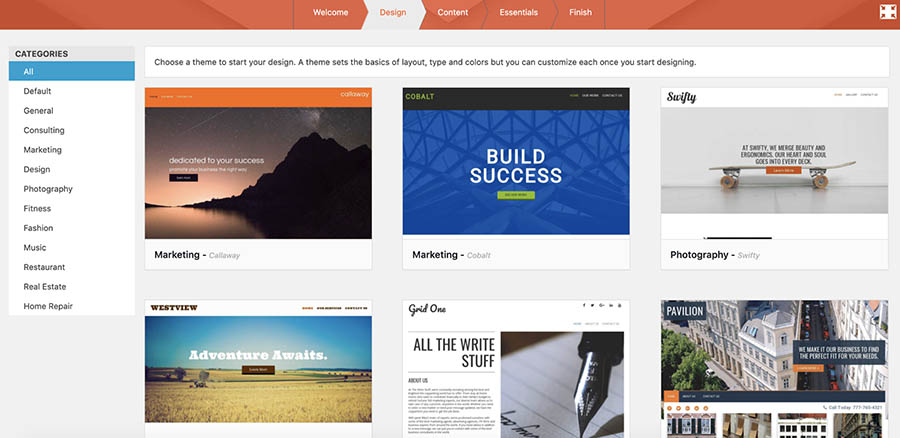The height and width of the screenshot is (438, 900).
Task: Choose the Restaurant category
Action: pos(45,267)
